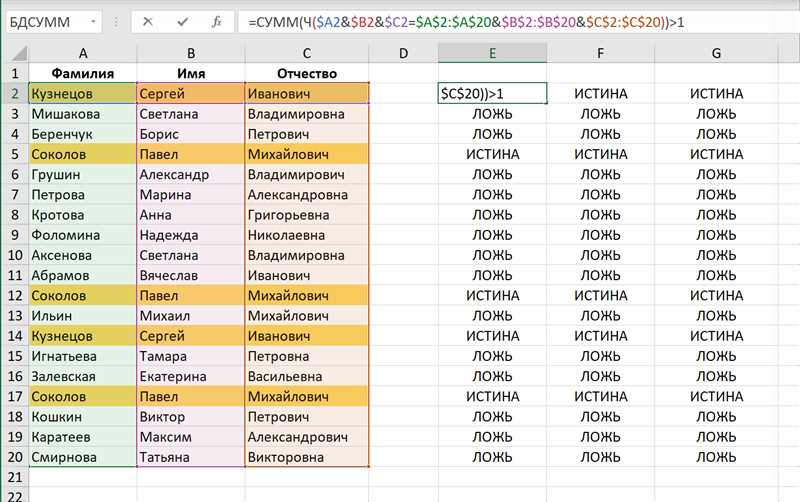Select column F header
Screen dimensions: 800x502
pyautogui.click(x=601, y=53)
